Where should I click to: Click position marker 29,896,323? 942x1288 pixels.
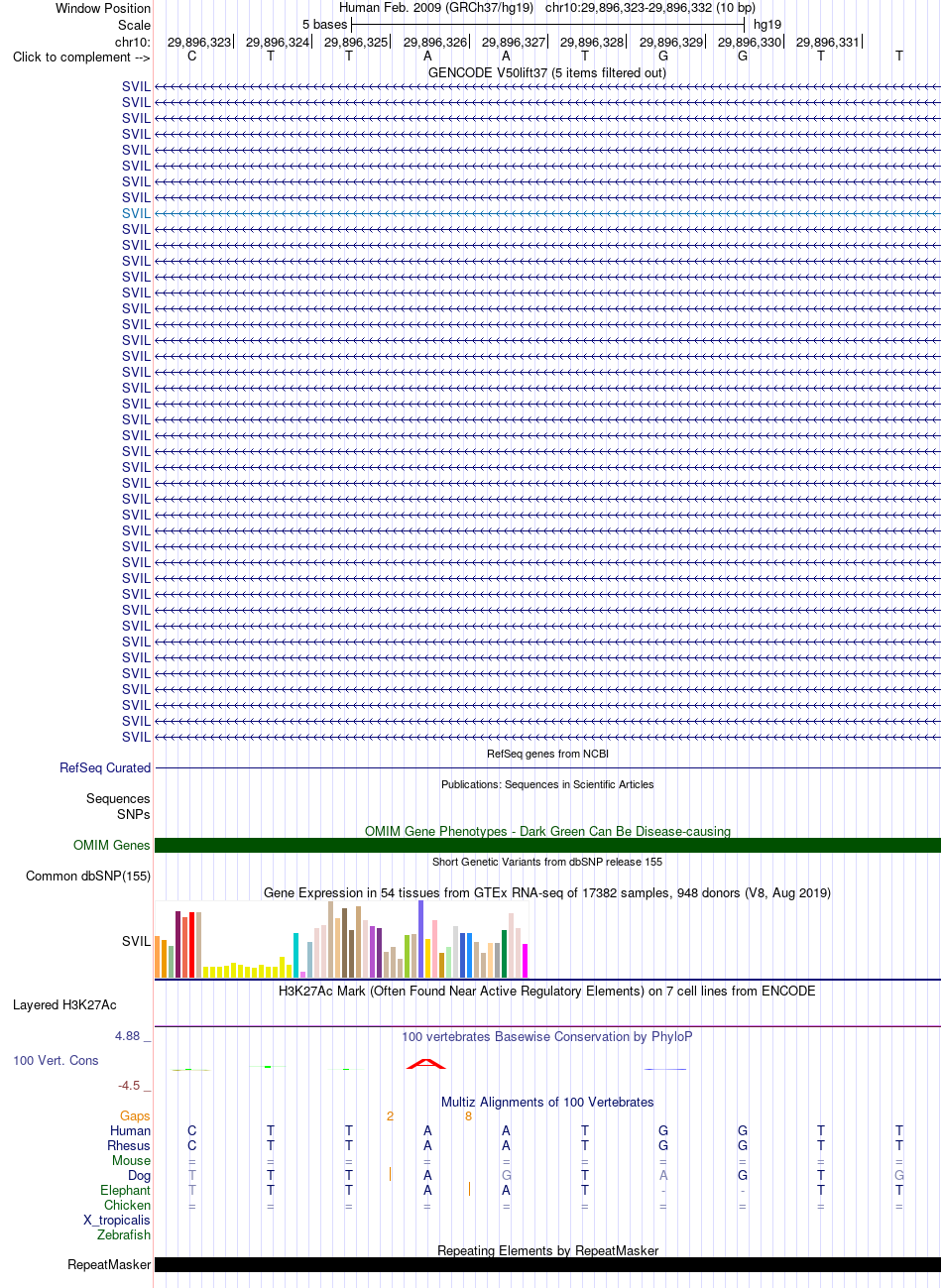pos(199,42)
